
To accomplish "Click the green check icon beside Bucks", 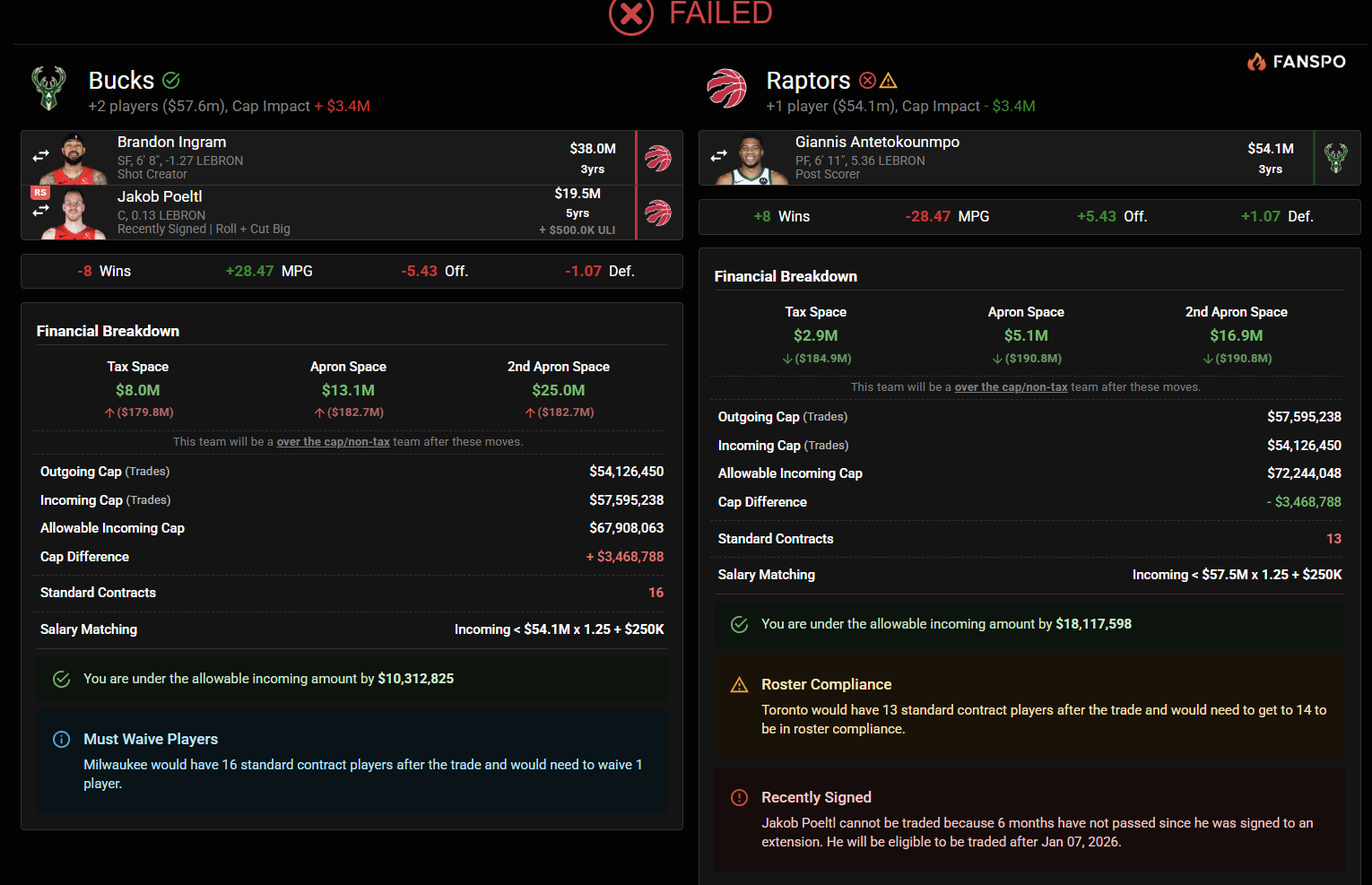I will pyautogui.click(x=171, y=81).
